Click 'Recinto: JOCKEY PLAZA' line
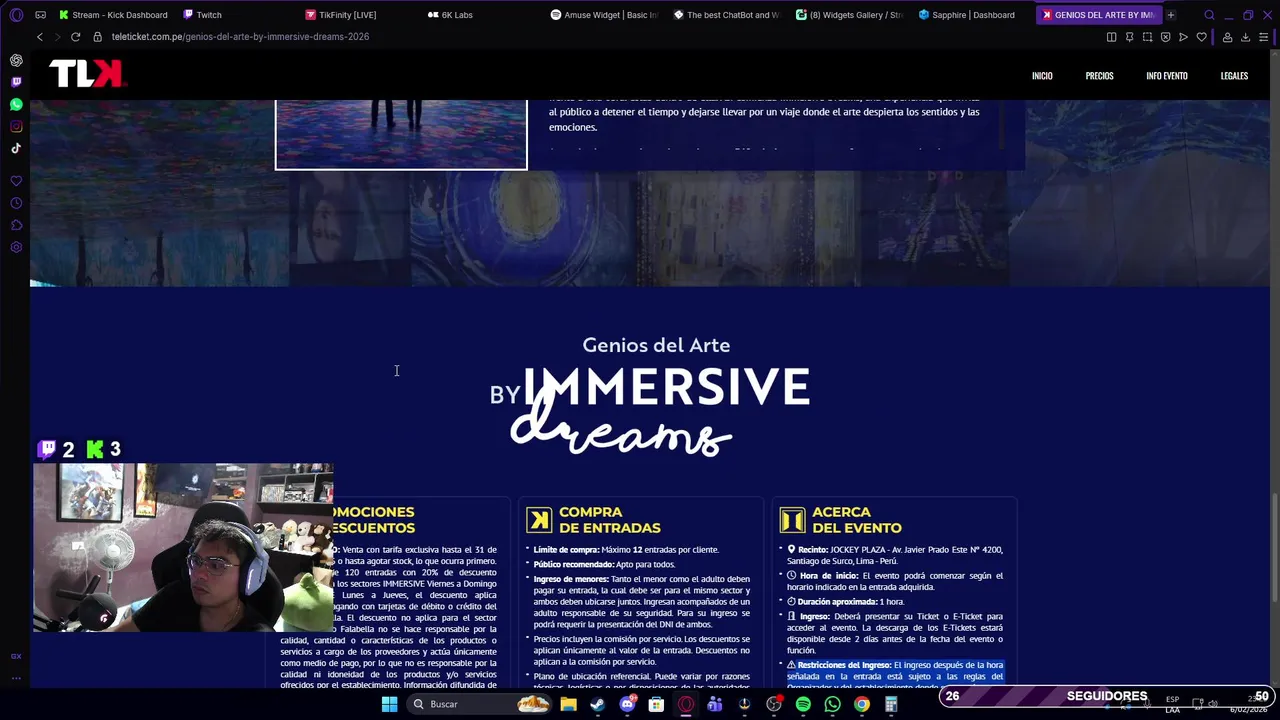The height and width of the screenshot is (720, 1280). pos(895,555)
